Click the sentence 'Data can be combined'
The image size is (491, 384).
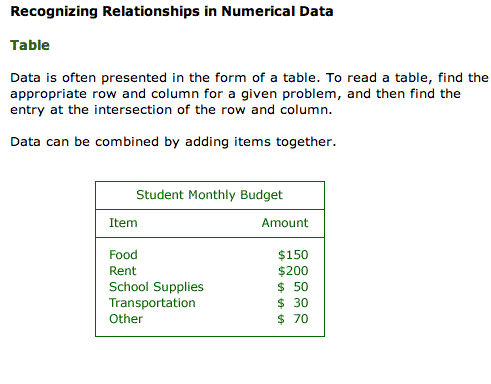point(173,142)
